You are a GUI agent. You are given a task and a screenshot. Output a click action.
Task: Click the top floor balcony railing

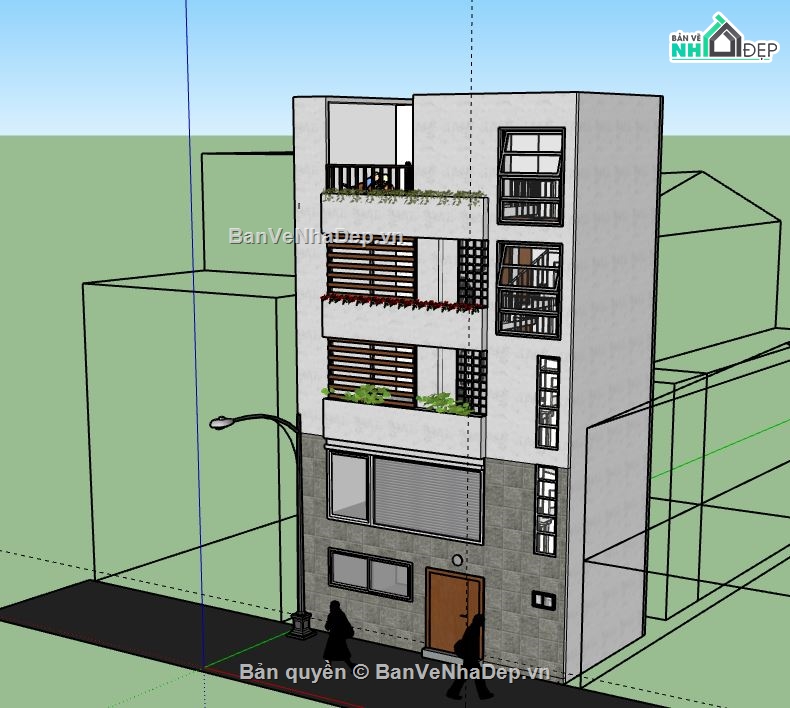click(368, 178)
